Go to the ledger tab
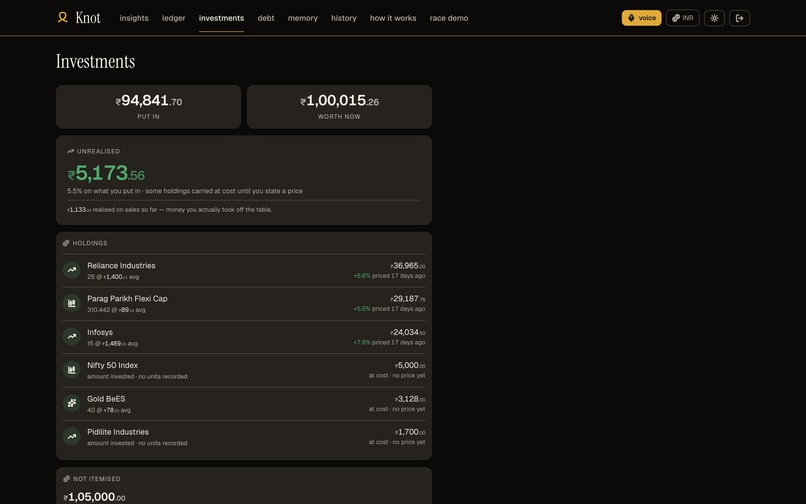The image size is (806, 504). click(174, 18)
